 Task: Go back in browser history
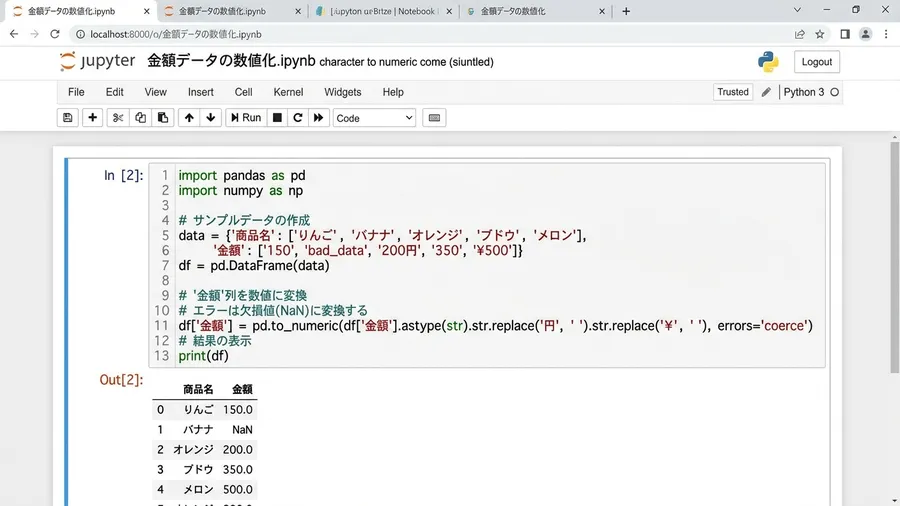(14, 34)
